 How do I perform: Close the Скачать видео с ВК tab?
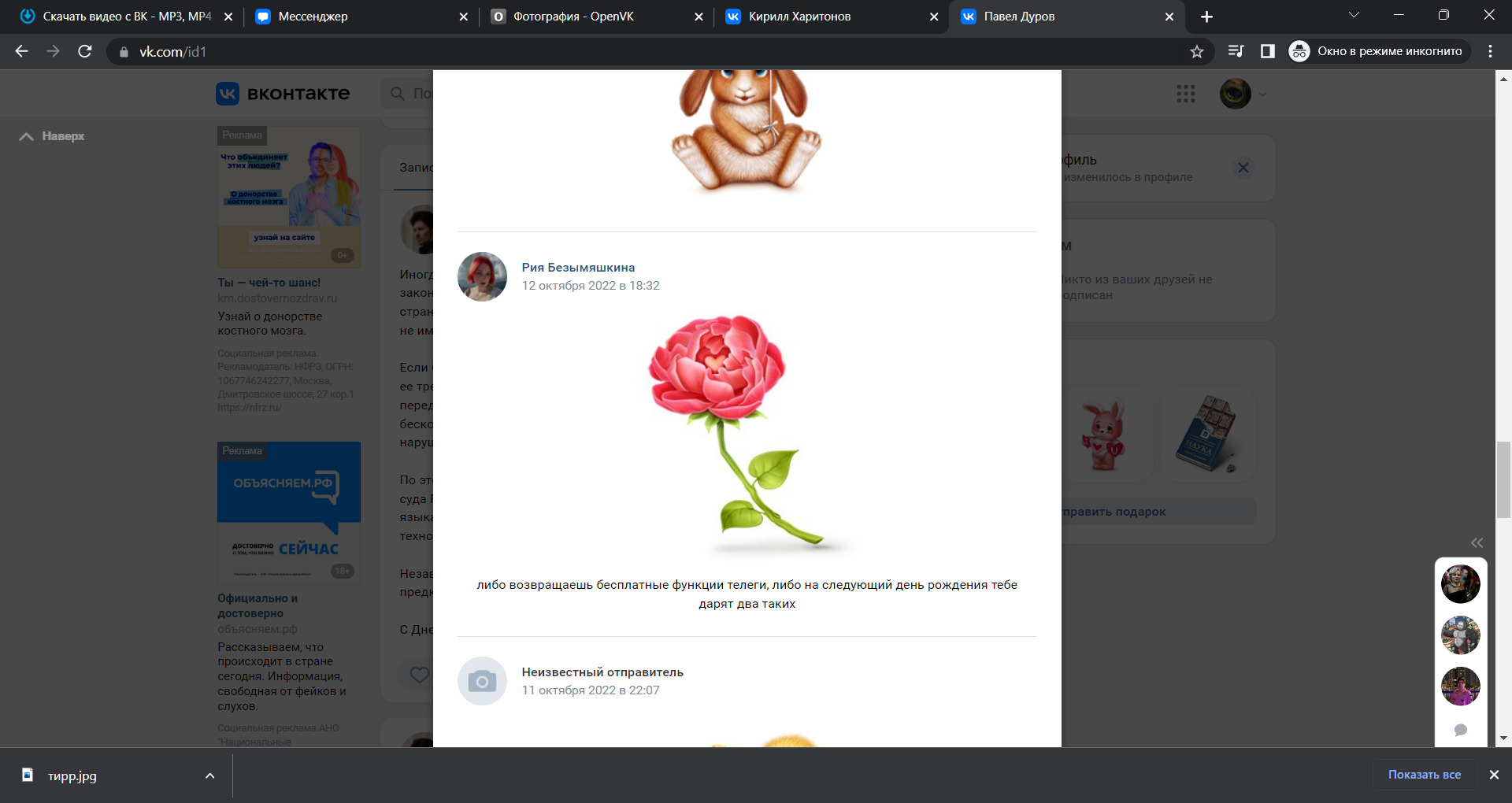tap(228, 17)
